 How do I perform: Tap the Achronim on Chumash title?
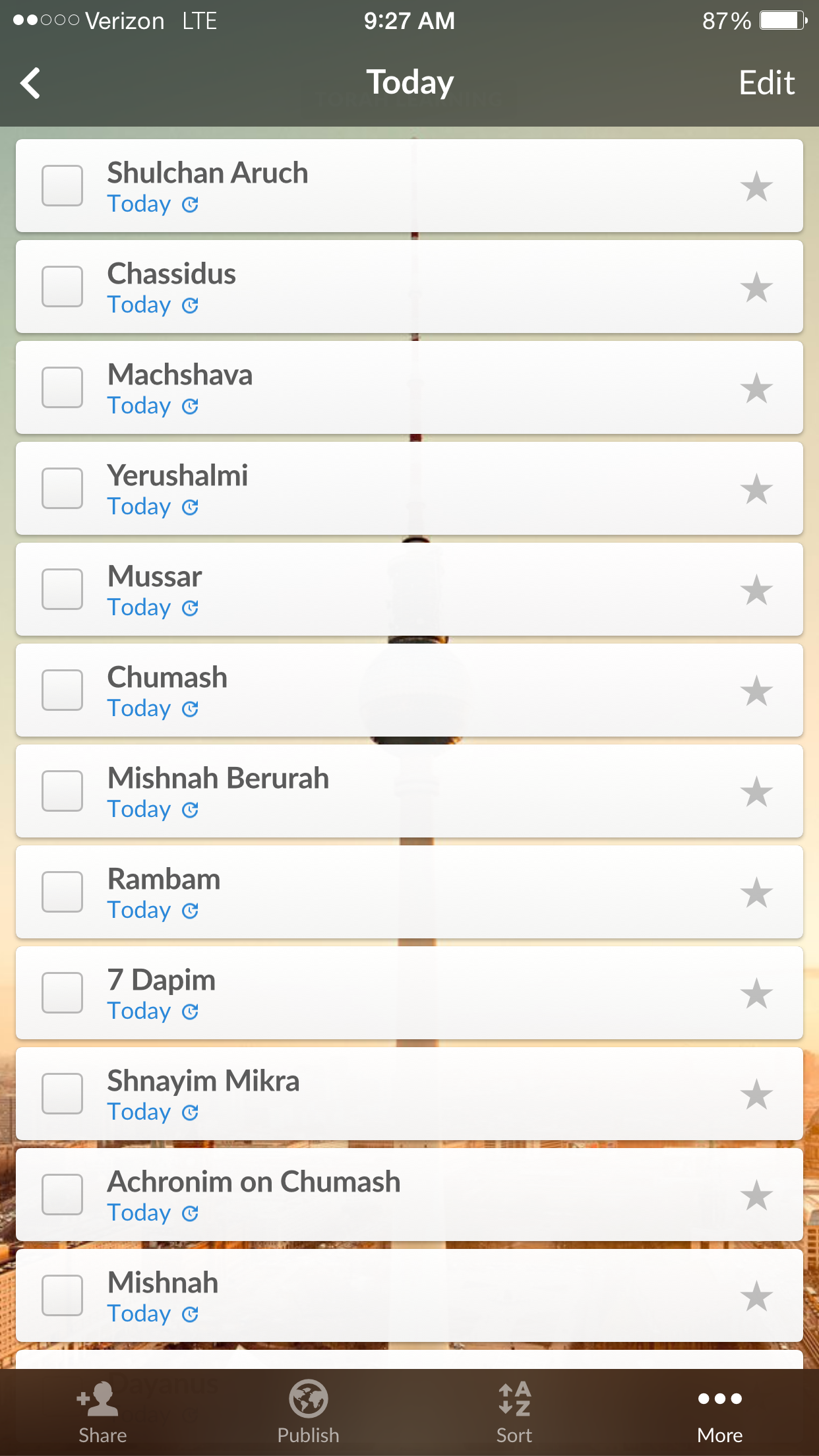(x=254, y=1182)
